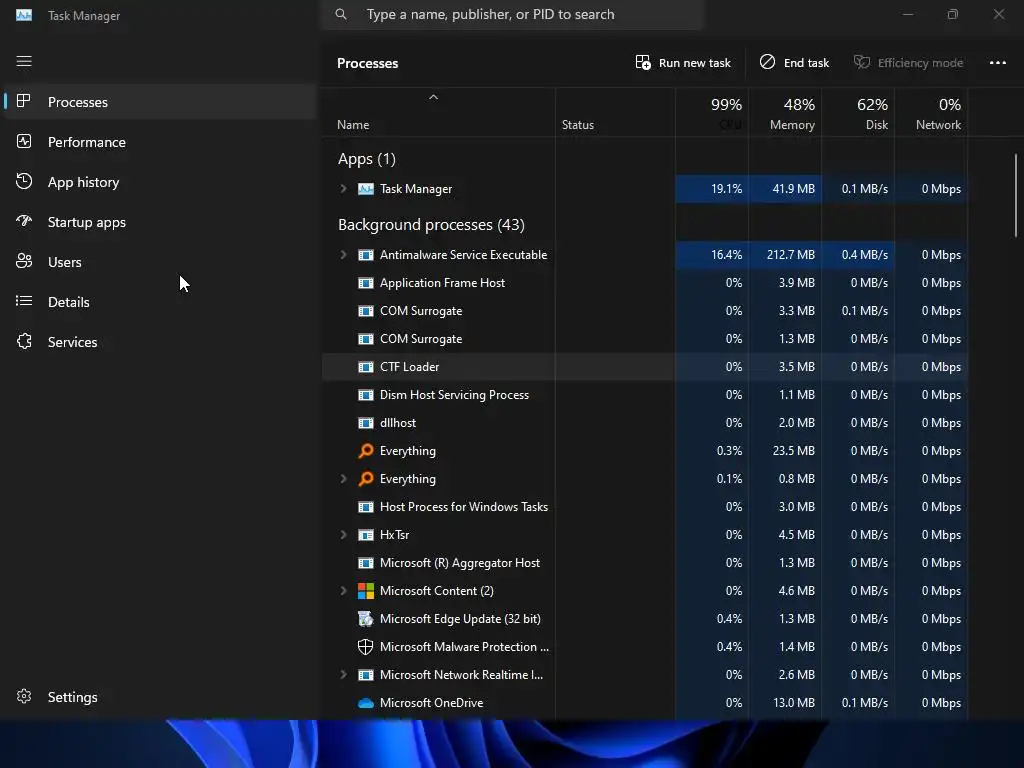Click the Antimalware Service Executable icon
Screen dimensions: 1024x768
(x=366, y=255)
